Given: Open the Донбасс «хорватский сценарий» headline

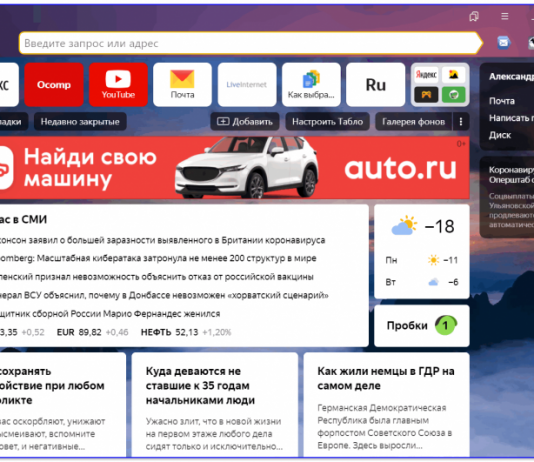Looking at the screenshot, I should coord(164,295).
